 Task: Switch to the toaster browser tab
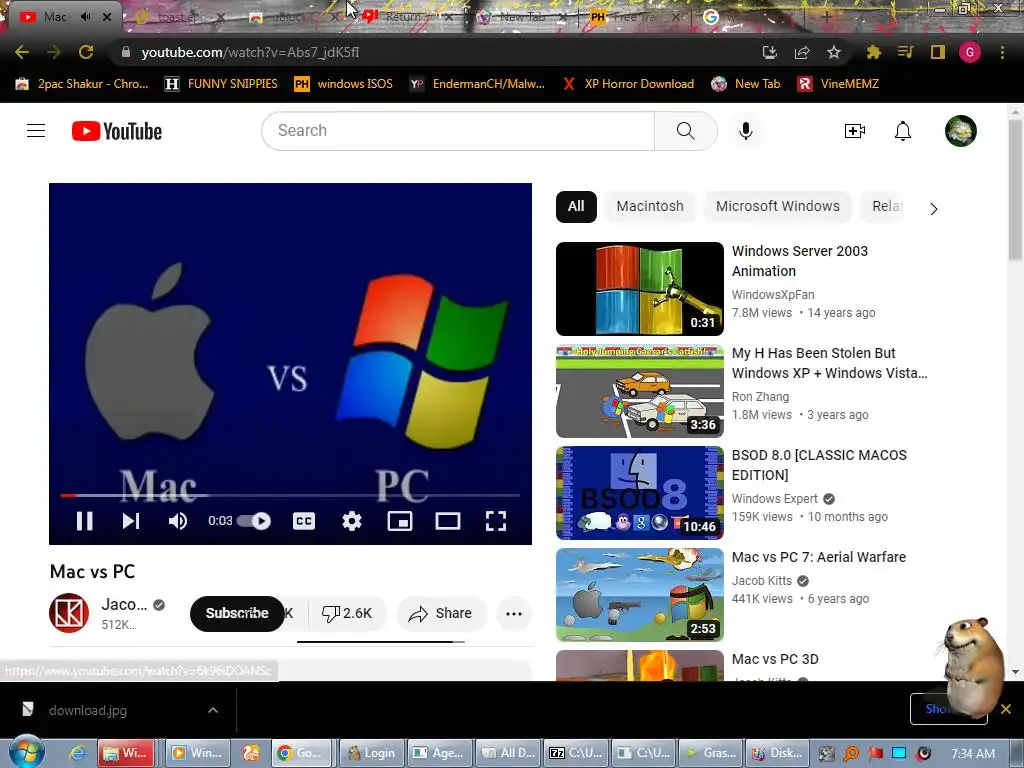click(179, 17)
